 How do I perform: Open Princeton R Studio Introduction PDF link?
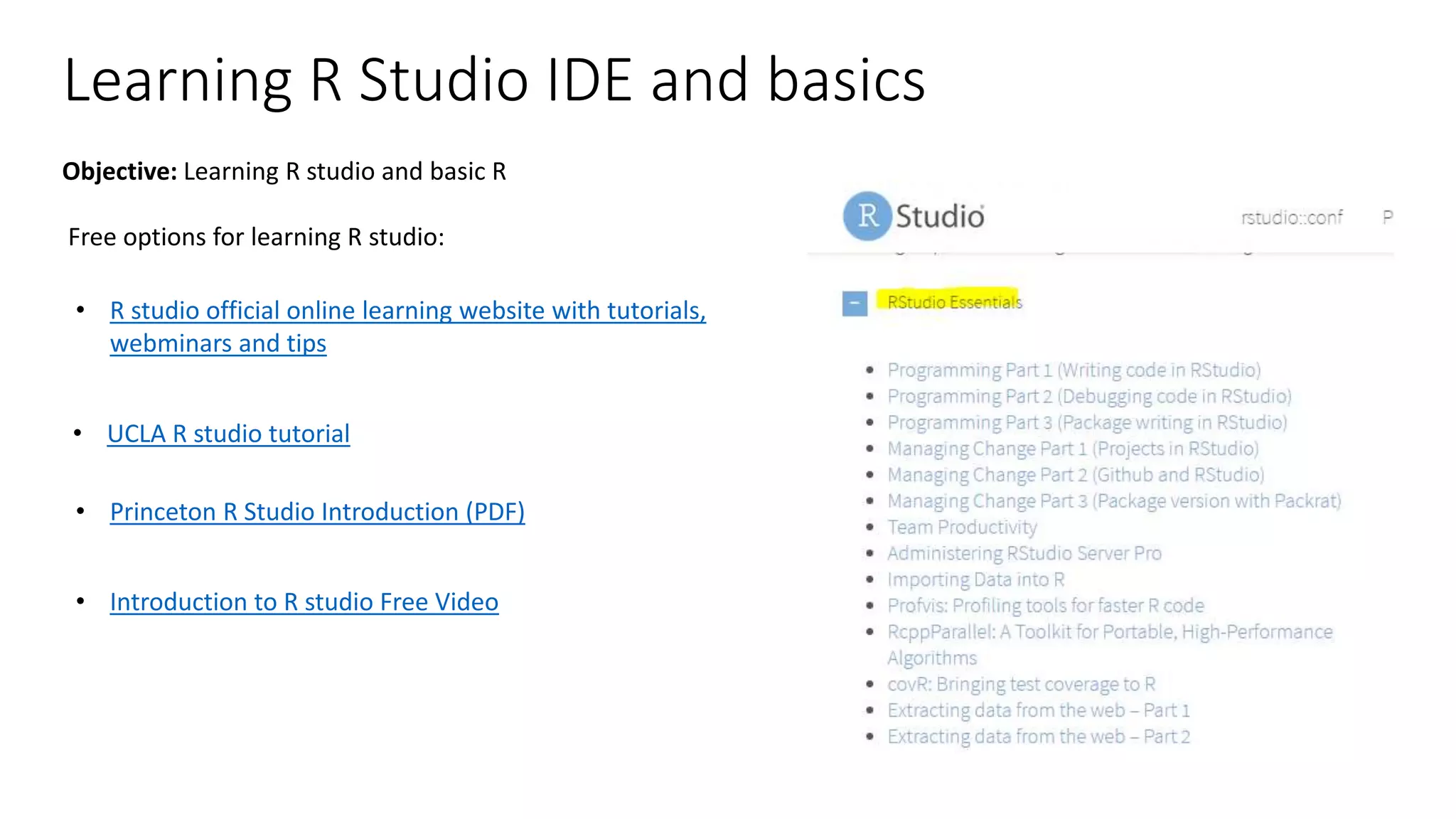[317, 512]
